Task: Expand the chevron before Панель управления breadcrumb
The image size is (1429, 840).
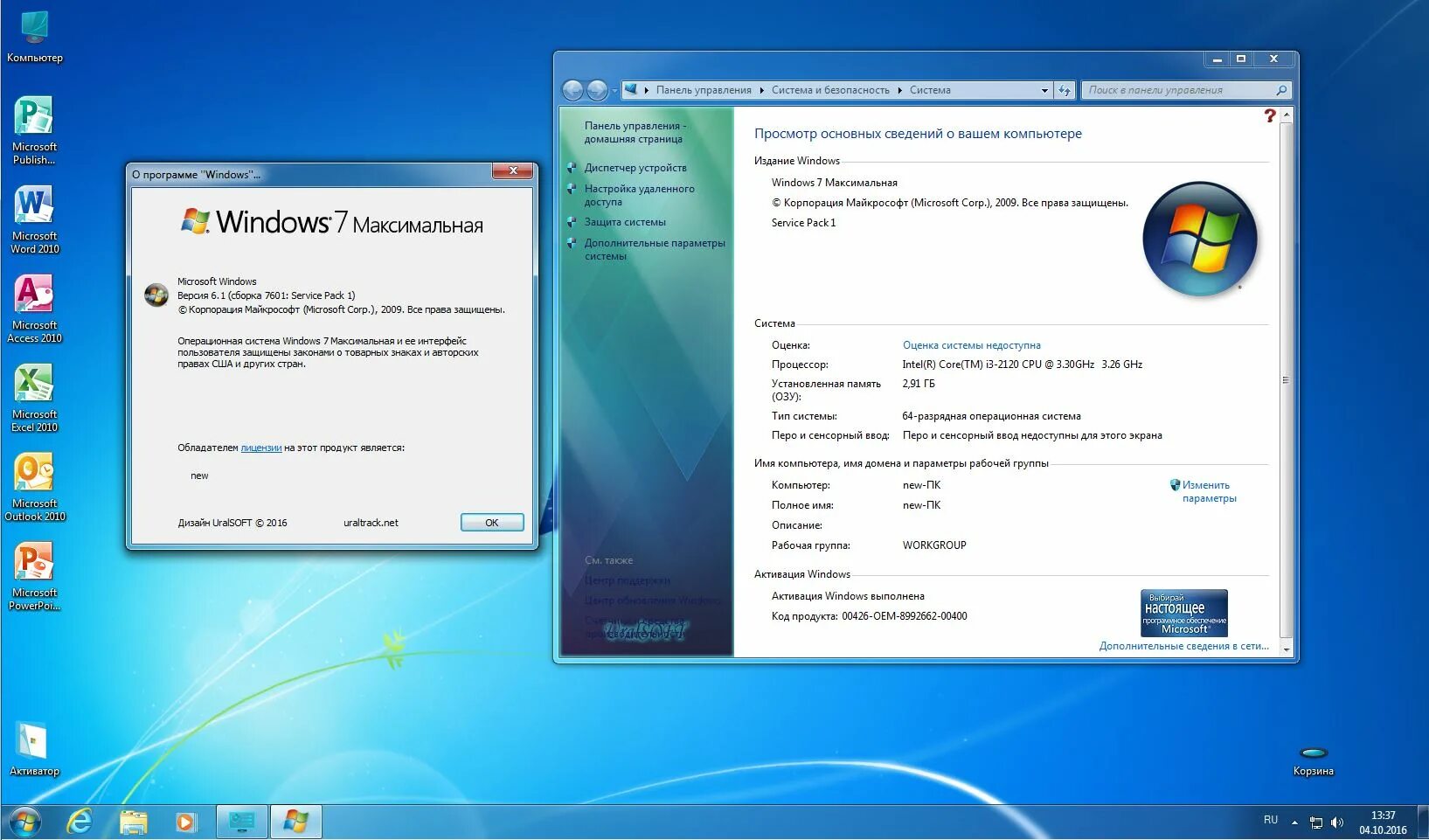Action: click(647, 90)
